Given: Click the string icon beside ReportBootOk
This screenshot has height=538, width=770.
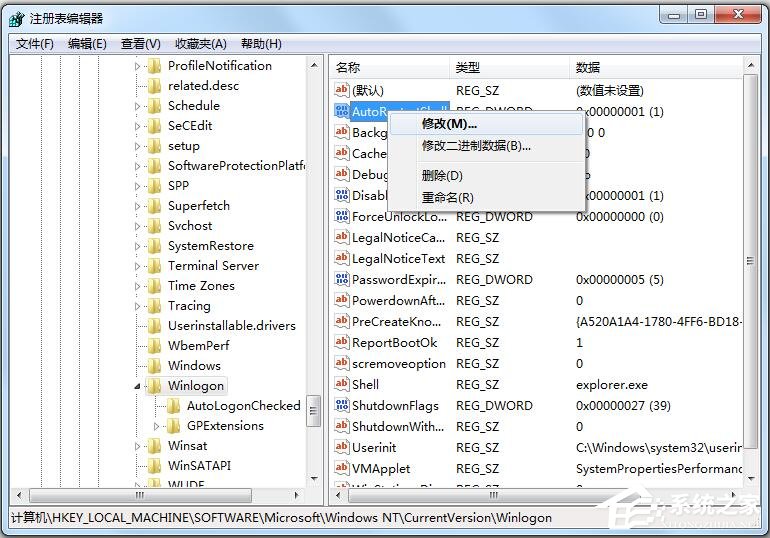Looking at the screenshot, I should [342, 342].
